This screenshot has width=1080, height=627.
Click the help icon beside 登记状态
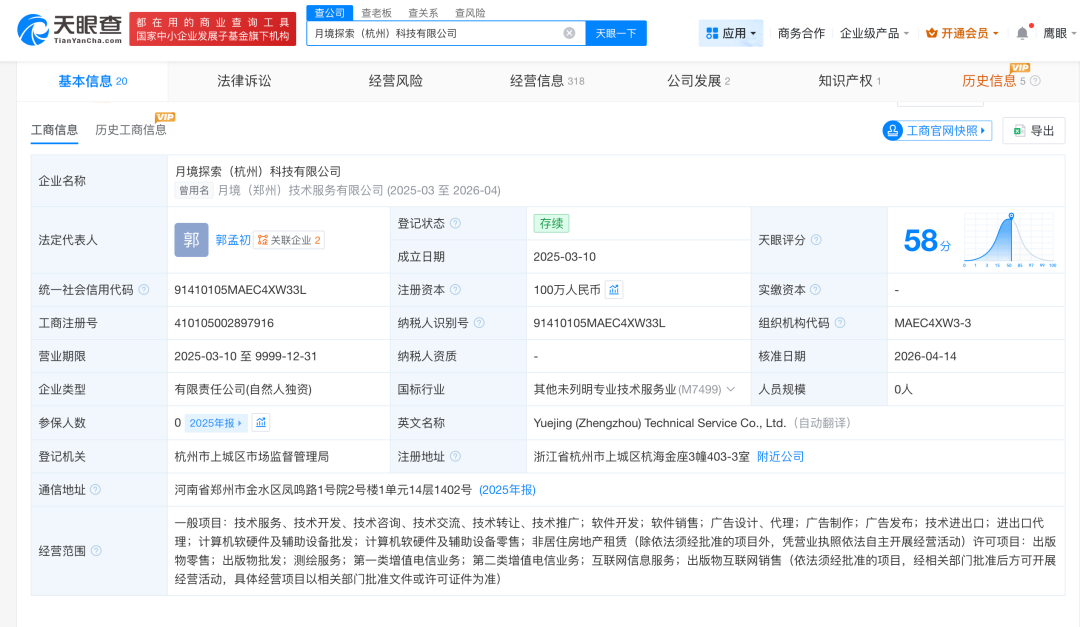tap(455, 223)
